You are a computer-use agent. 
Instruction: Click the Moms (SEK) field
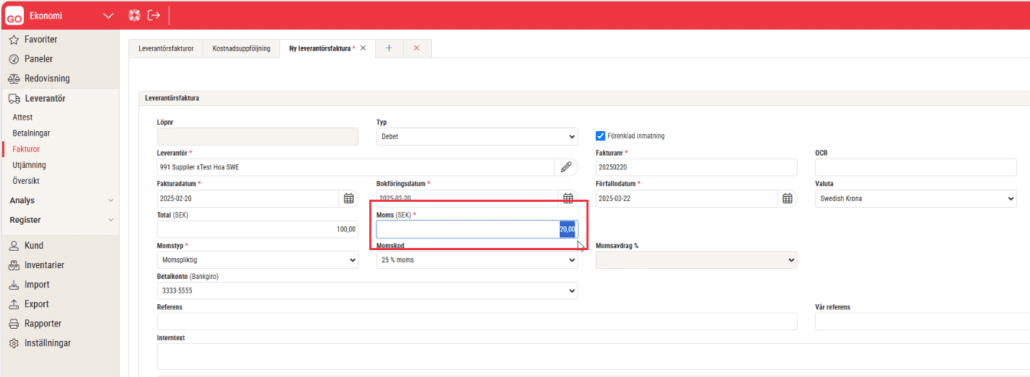[477, 229]
